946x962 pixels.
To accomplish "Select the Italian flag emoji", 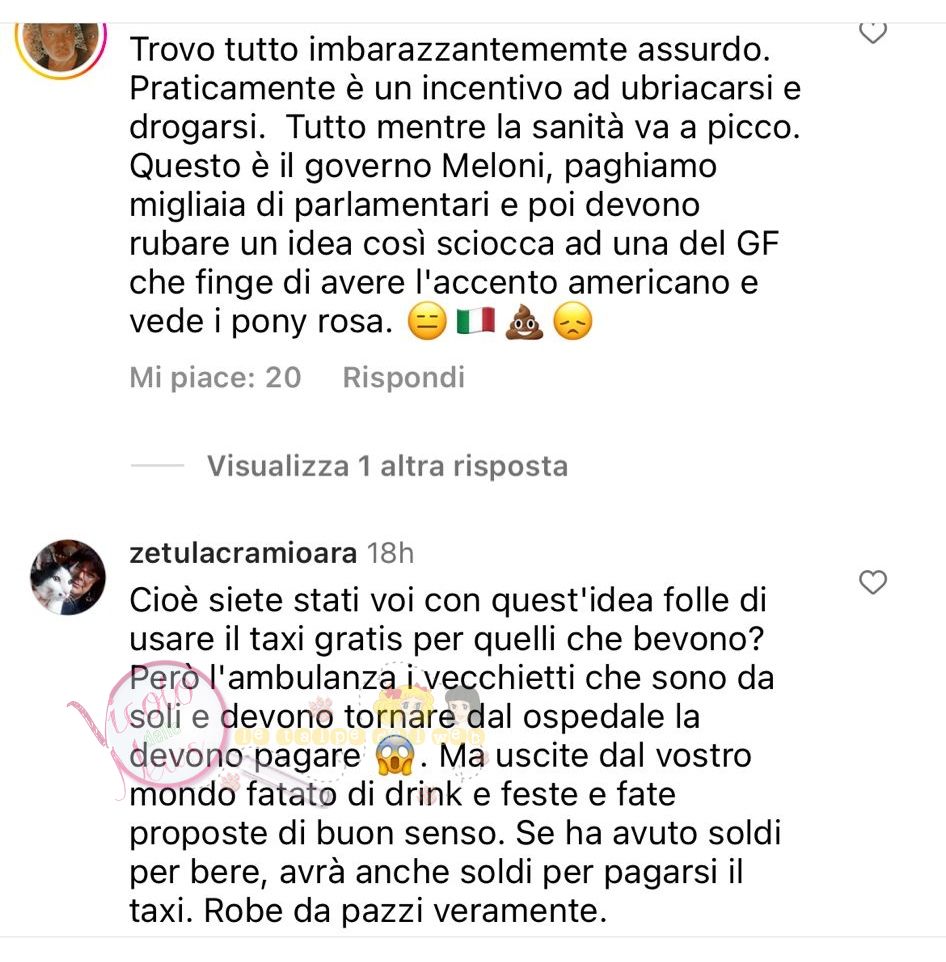I will coord(475,321).
